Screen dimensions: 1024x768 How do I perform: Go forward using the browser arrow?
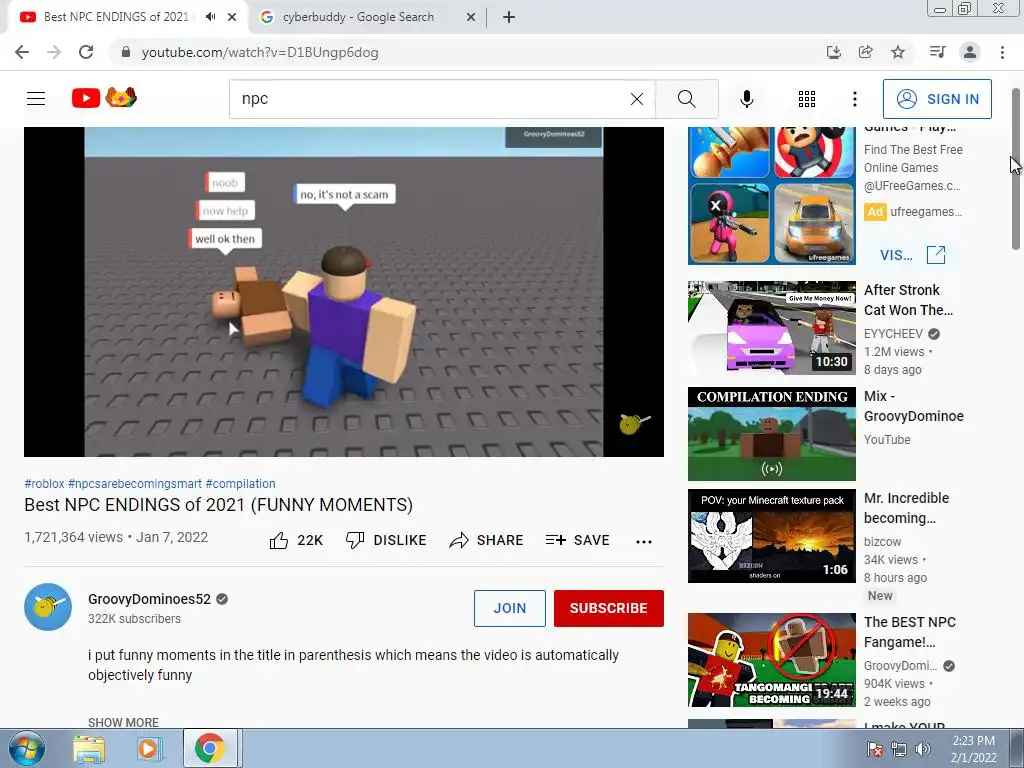click(x=54, y=52)
